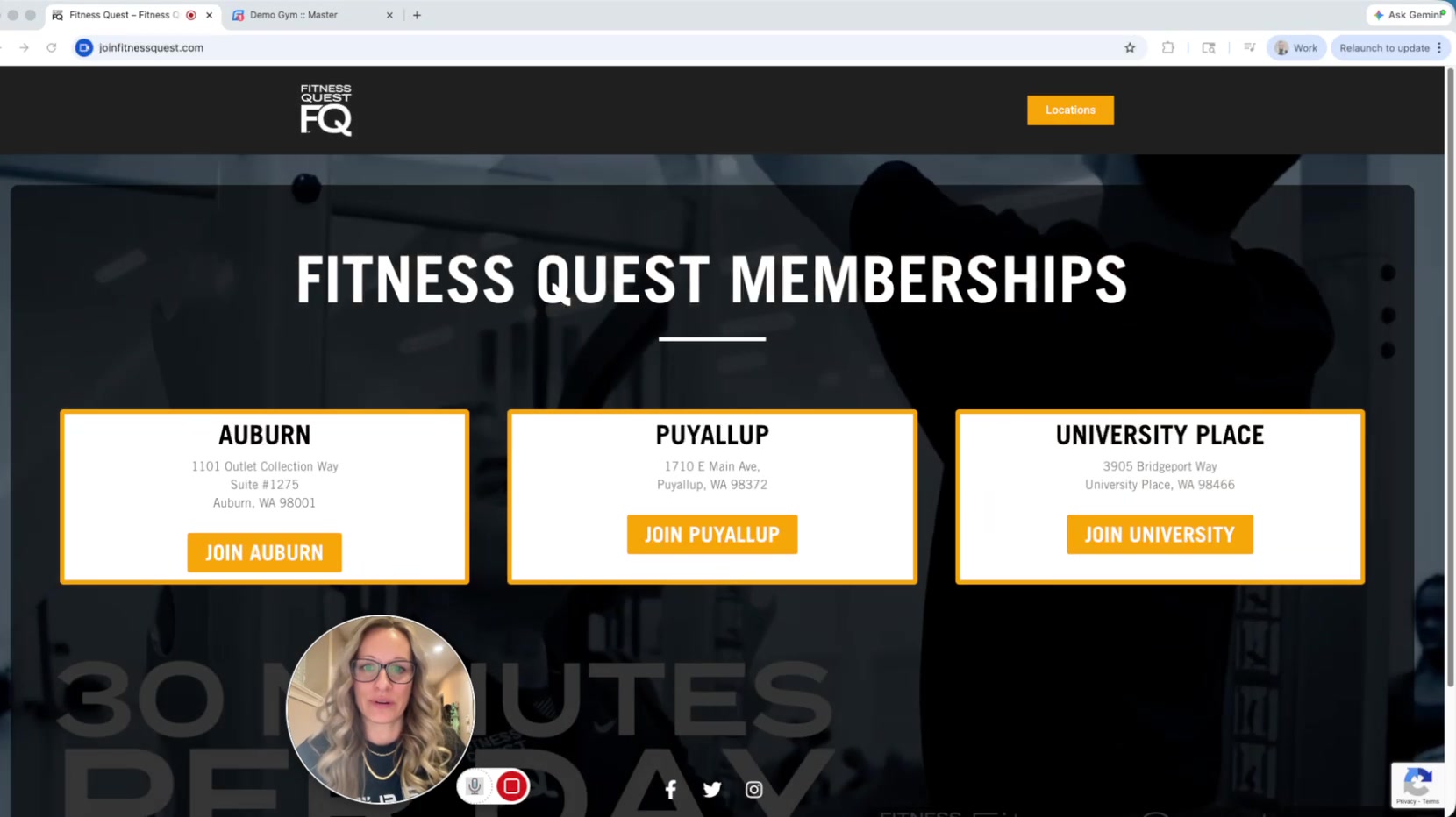
Task: Open the Facebook social icon
Action: tap(670, 789)
